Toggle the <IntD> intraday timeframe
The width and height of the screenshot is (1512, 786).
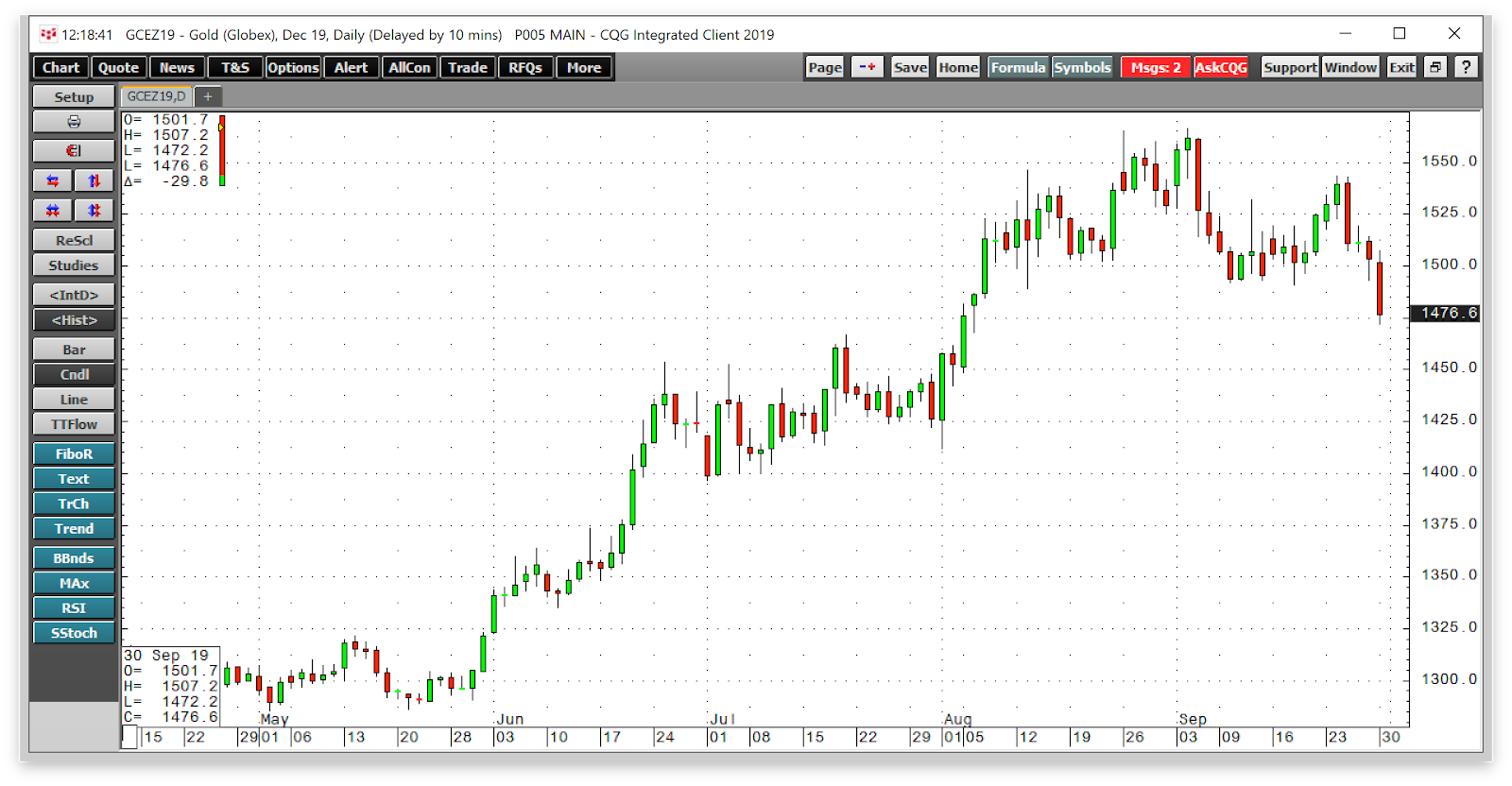(x=74, y=295)
